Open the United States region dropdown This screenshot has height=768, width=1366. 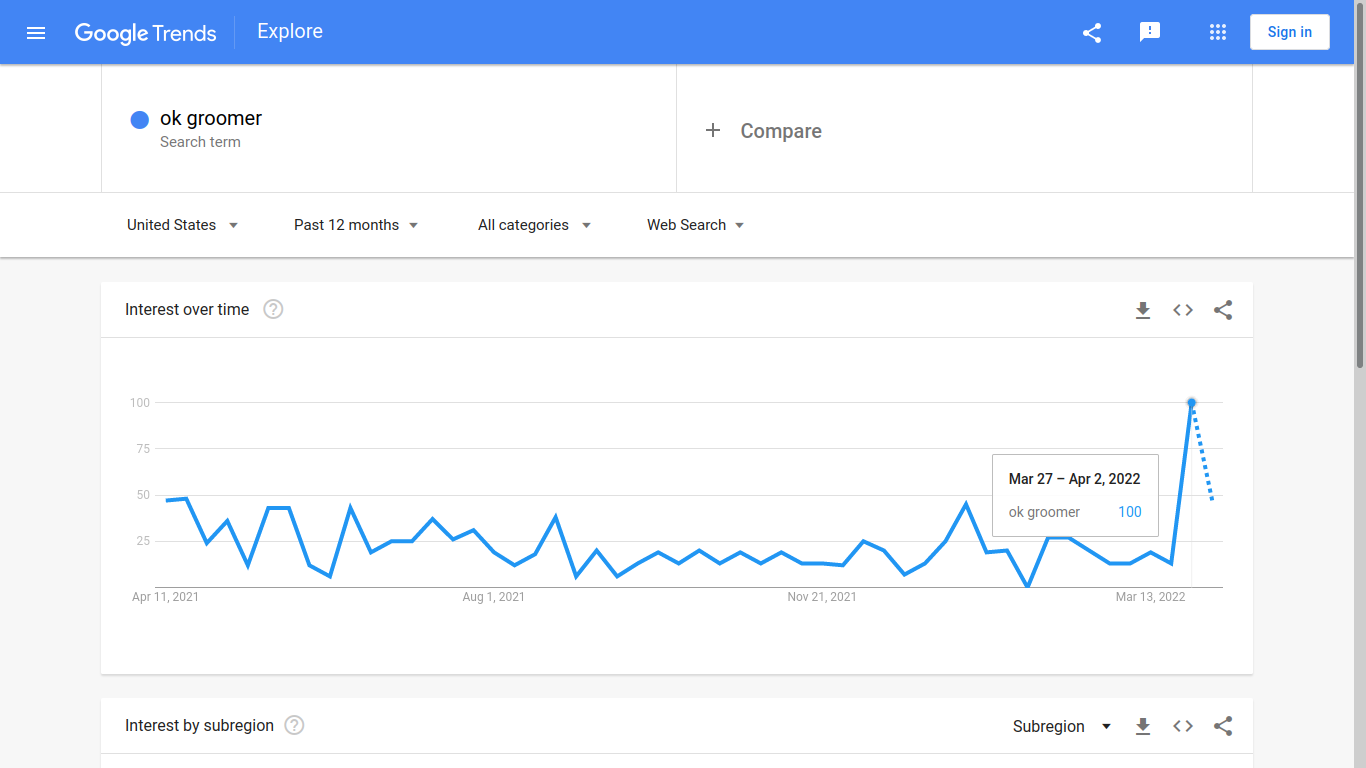pos(183,225)
